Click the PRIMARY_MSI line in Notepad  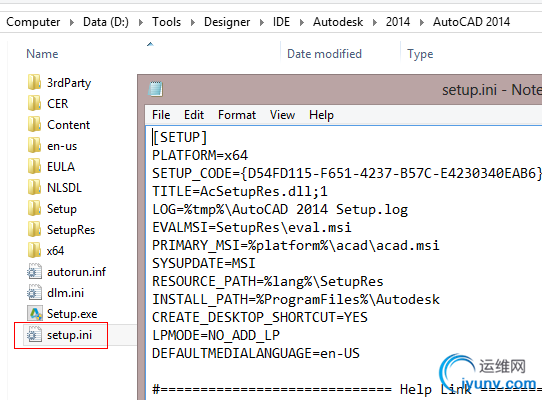(296, 245)
